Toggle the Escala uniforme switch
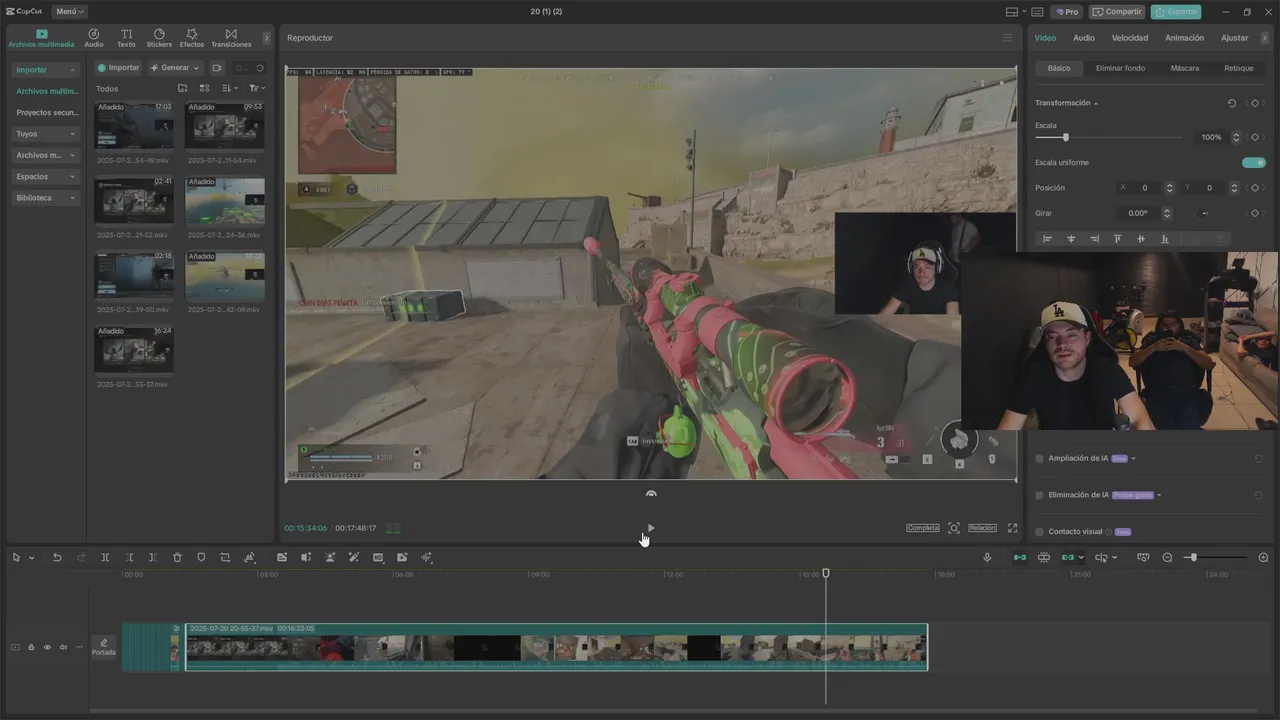 [1254, 162]
